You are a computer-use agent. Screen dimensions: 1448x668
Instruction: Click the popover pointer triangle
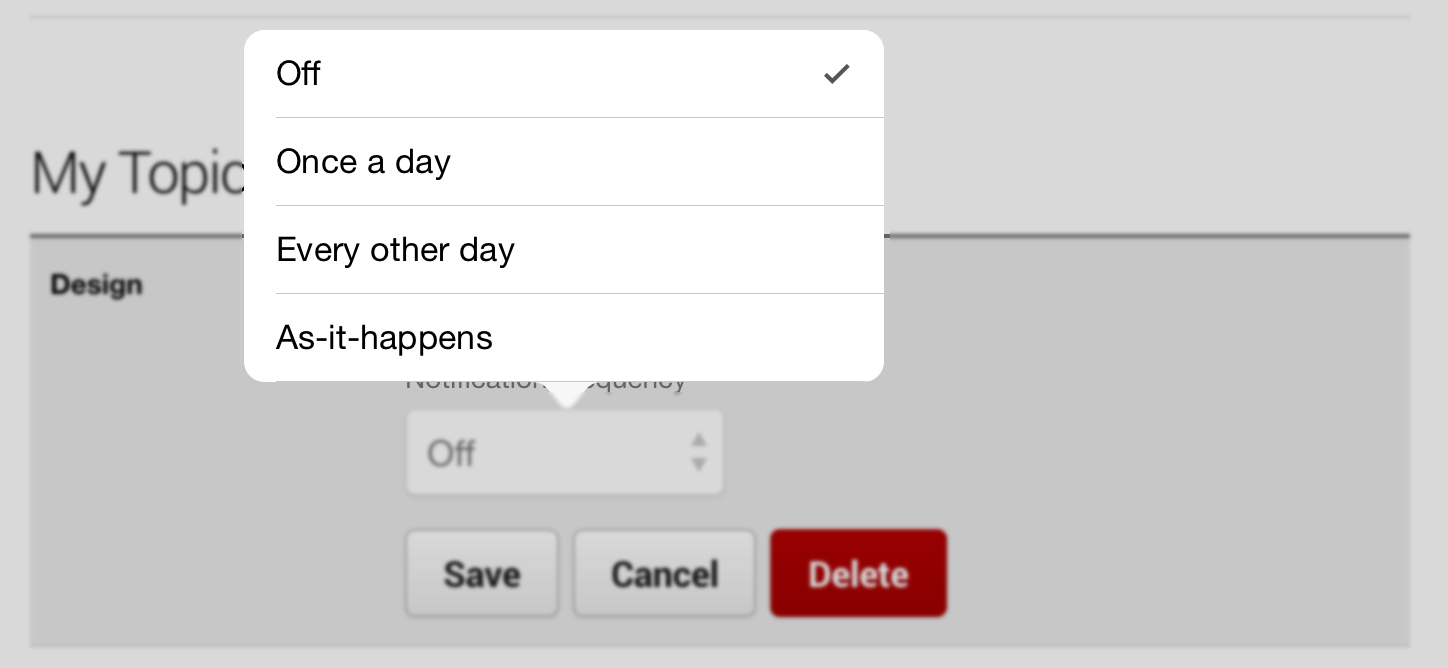click(x=566, y=395)
